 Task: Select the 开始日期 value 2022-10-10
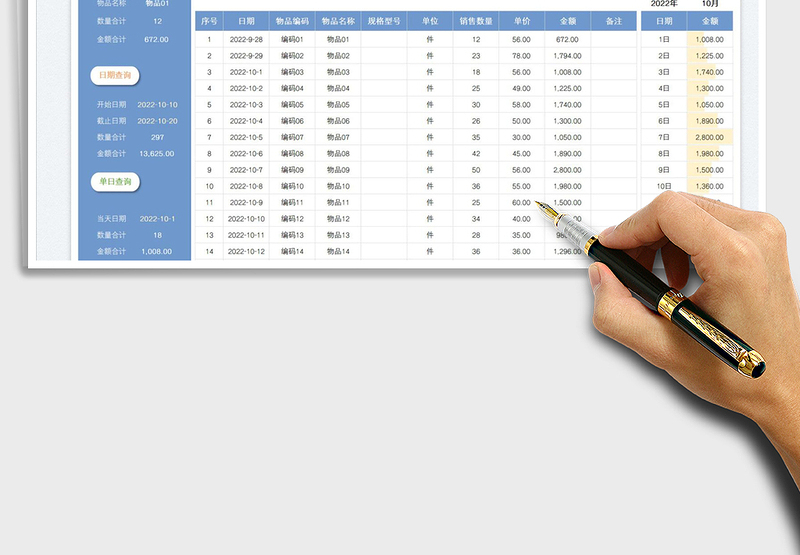158,105
